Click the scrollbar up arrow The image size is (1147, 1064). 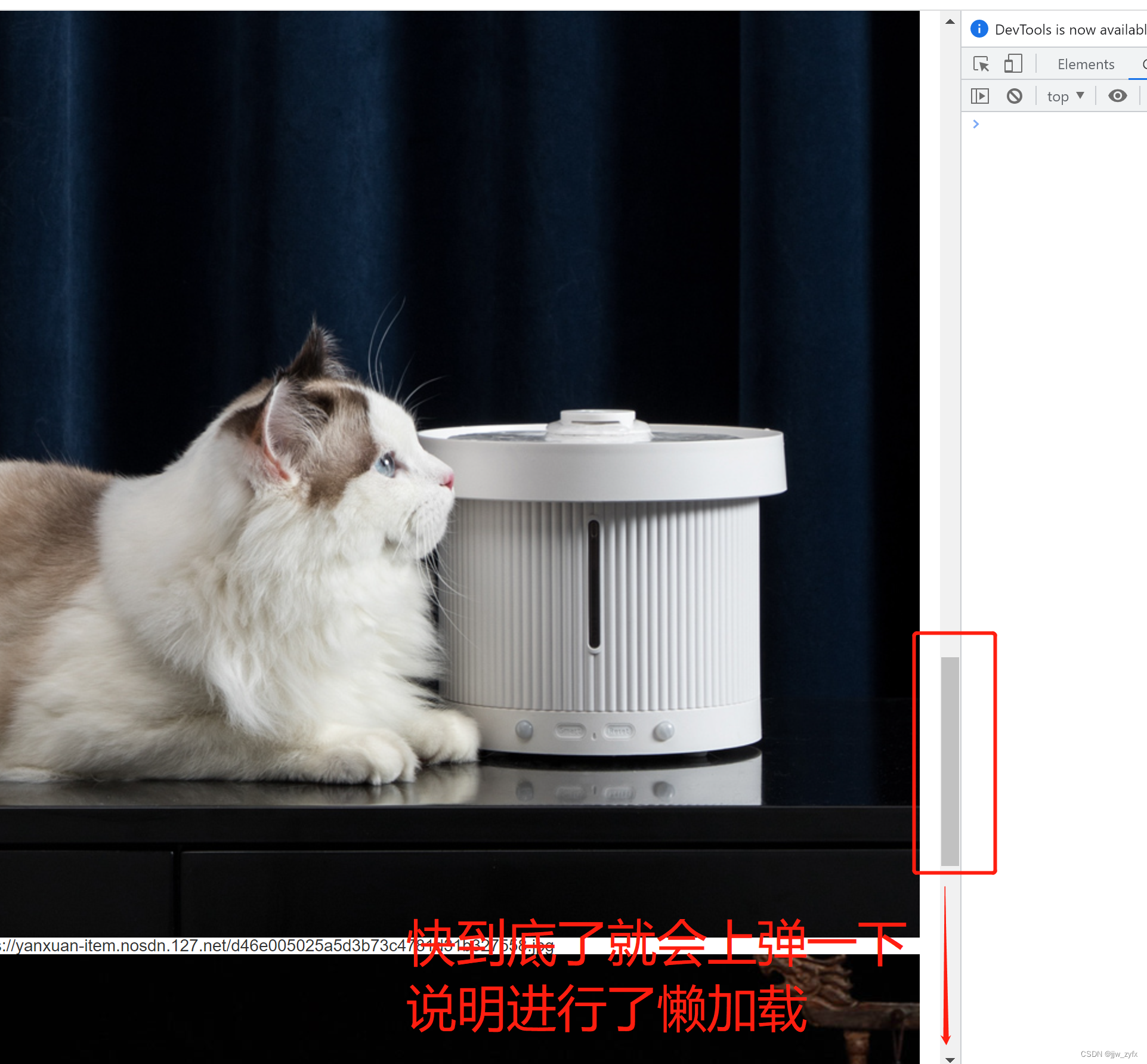click(950, 22)
